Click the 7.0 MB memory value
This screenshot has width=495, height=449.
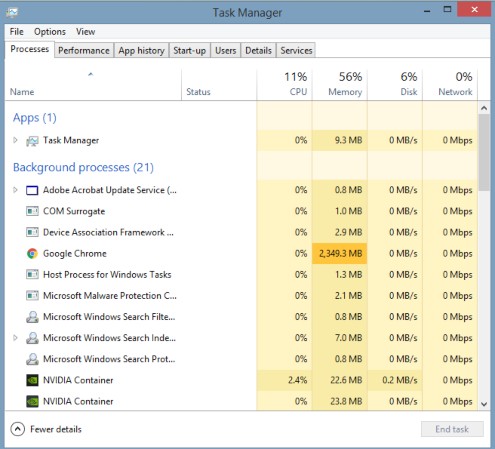[x=340, y=338]
